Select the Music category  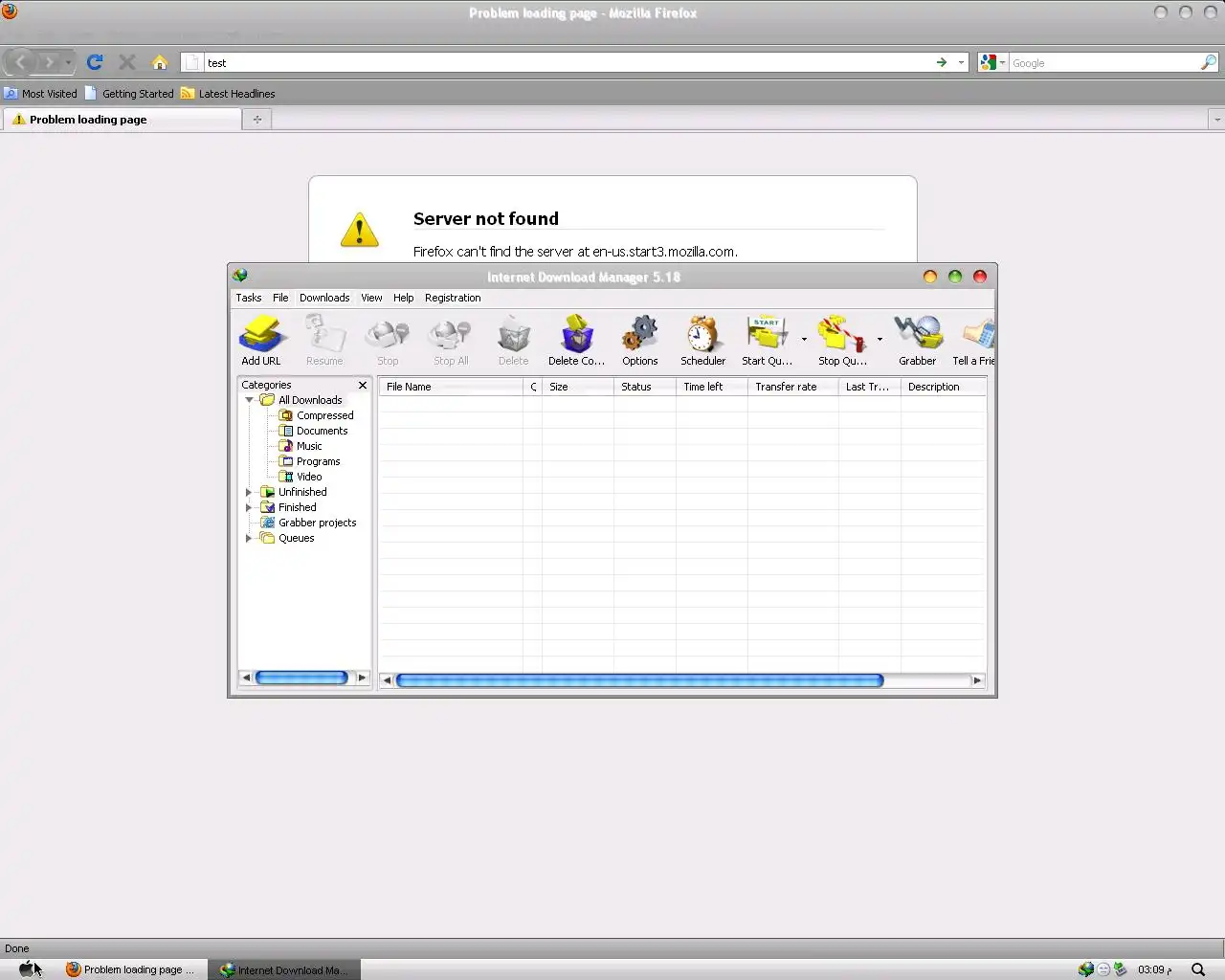(301, 446)
